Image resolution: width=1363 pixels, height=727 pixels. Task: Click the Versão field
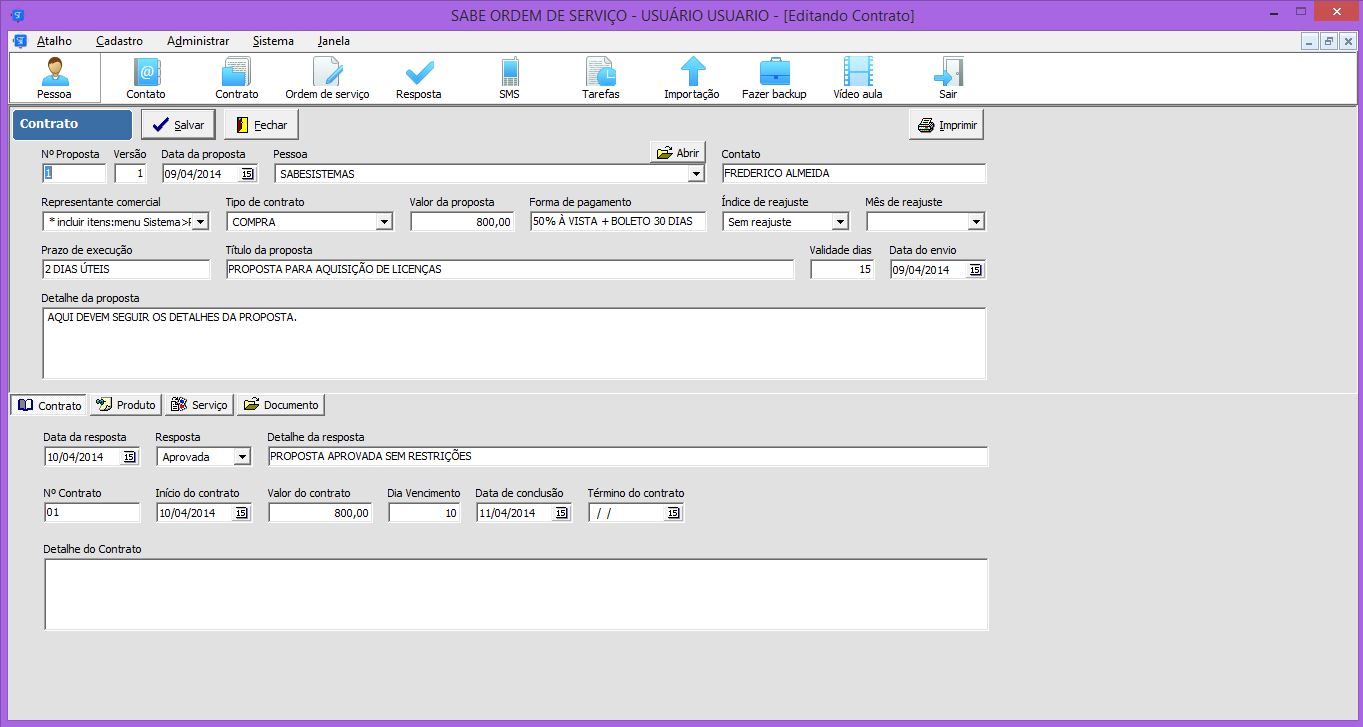pos(130,174)
